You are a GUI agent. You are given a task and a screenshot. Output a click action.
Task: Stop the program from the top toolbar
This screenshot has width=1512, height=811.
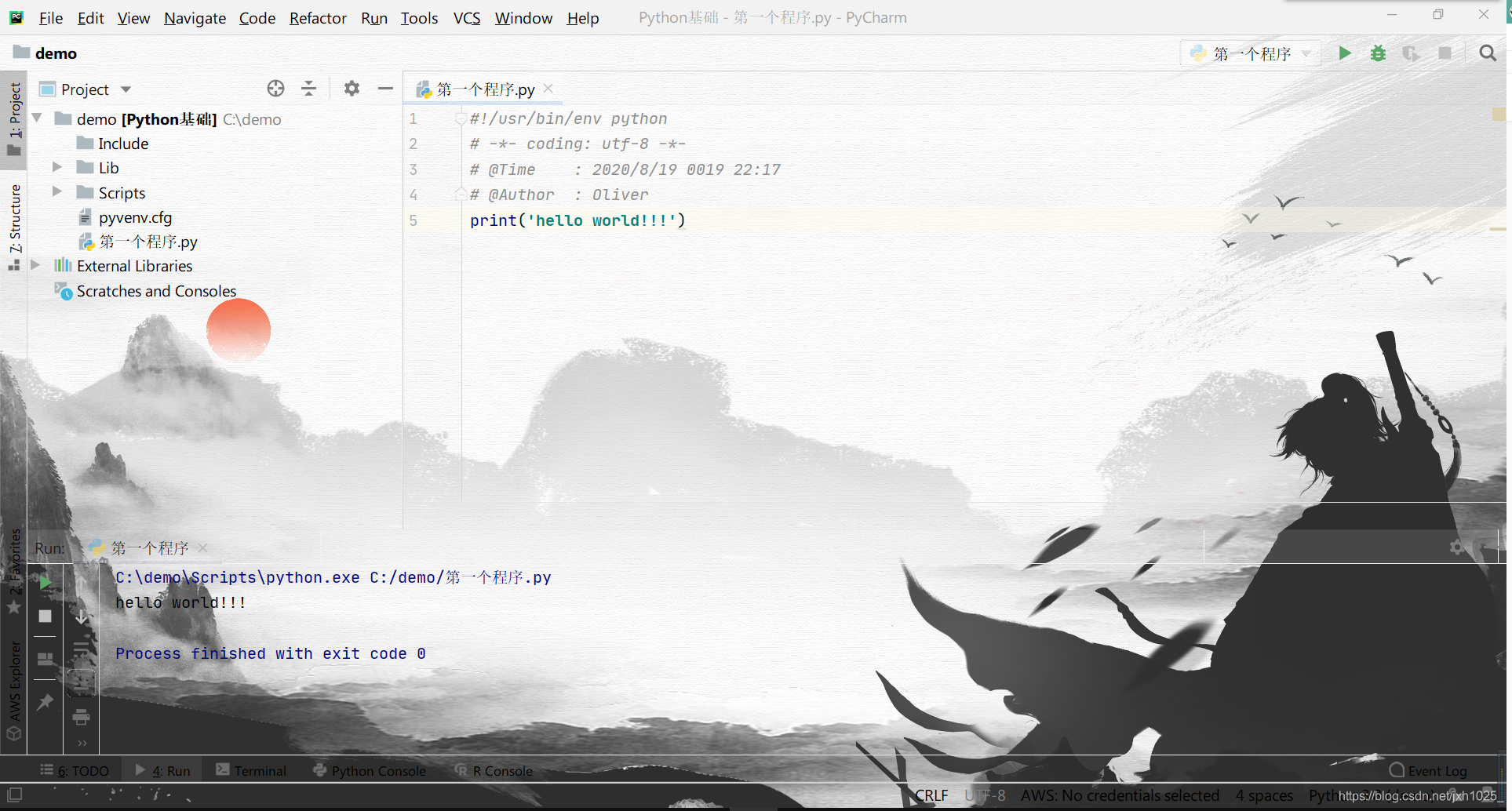click(1445, 53)
